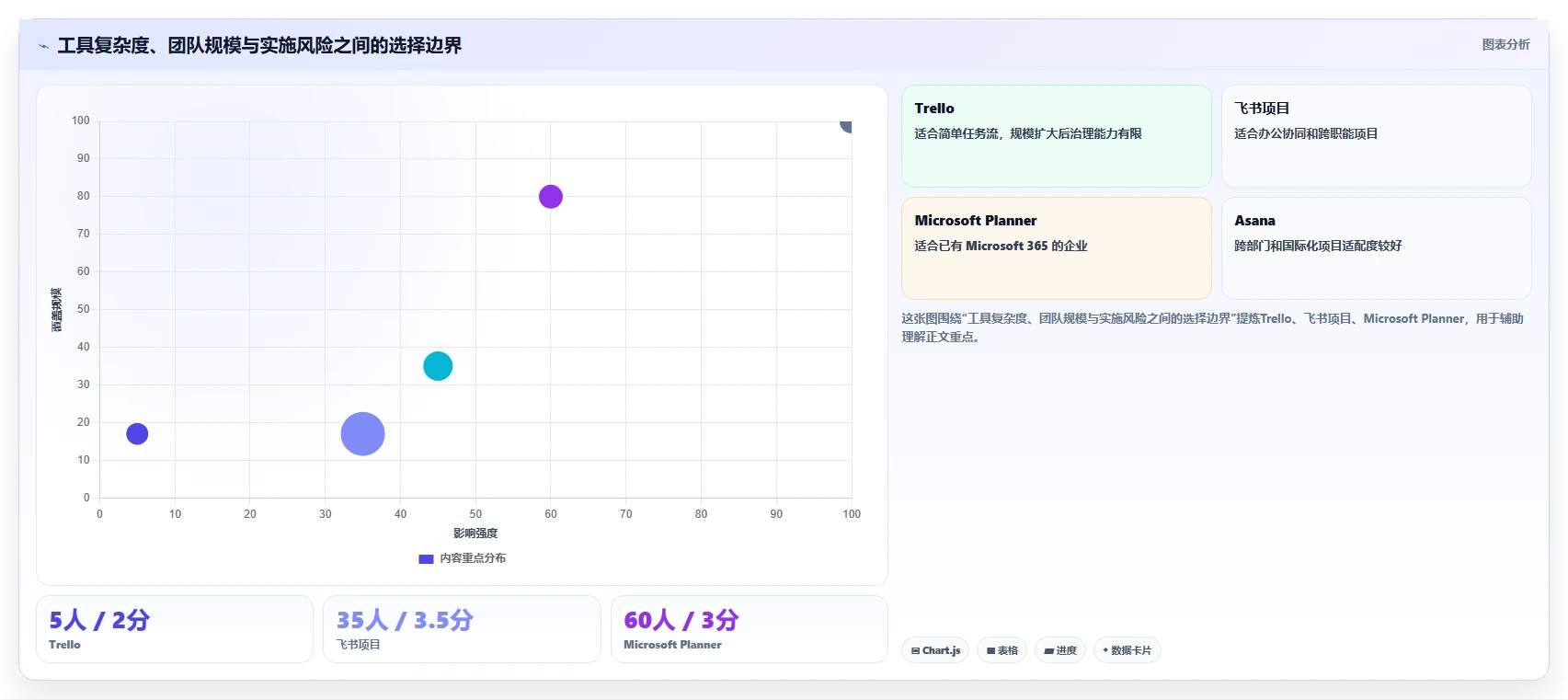This screenshot has width=1568, height=700.
Task: Select the dark blue Trello bubble
Action: pyautogui.click(x=137, y=434)
